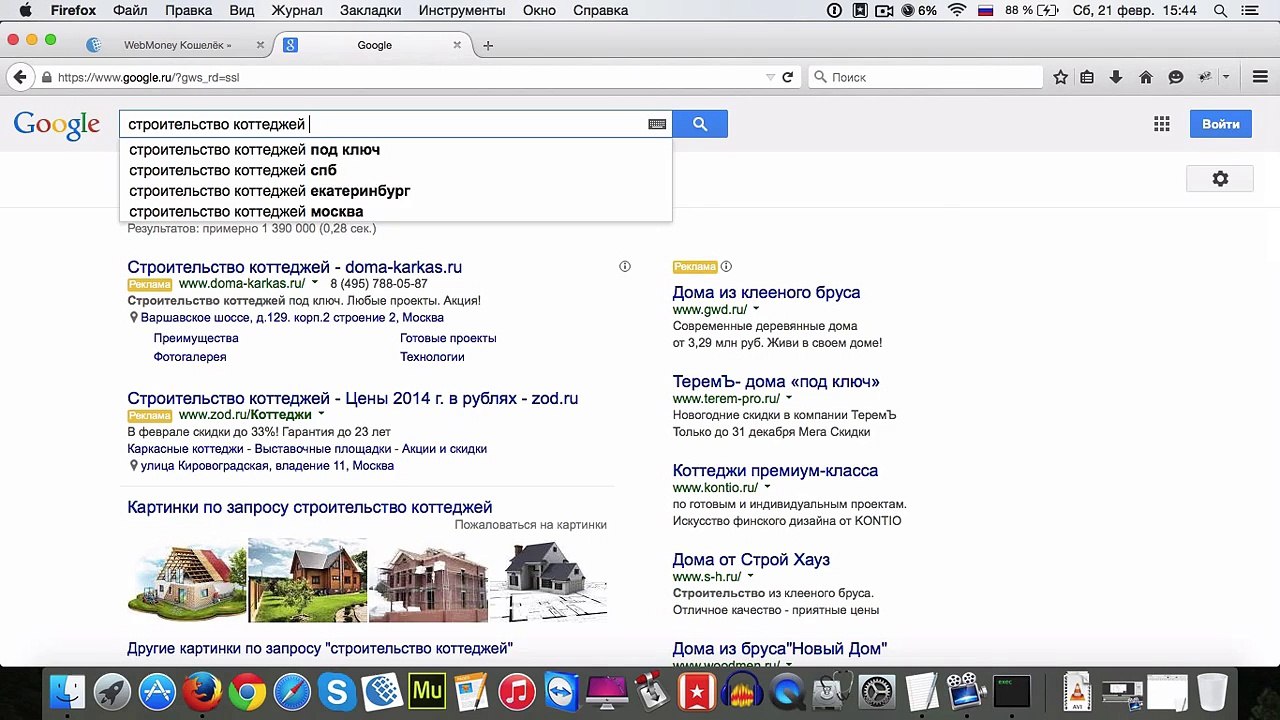The width and height of the screenshot is (1280, 720).
Task: Open ТеремЪ- дома «под ключ» ad
Action: tap(776, 381)
